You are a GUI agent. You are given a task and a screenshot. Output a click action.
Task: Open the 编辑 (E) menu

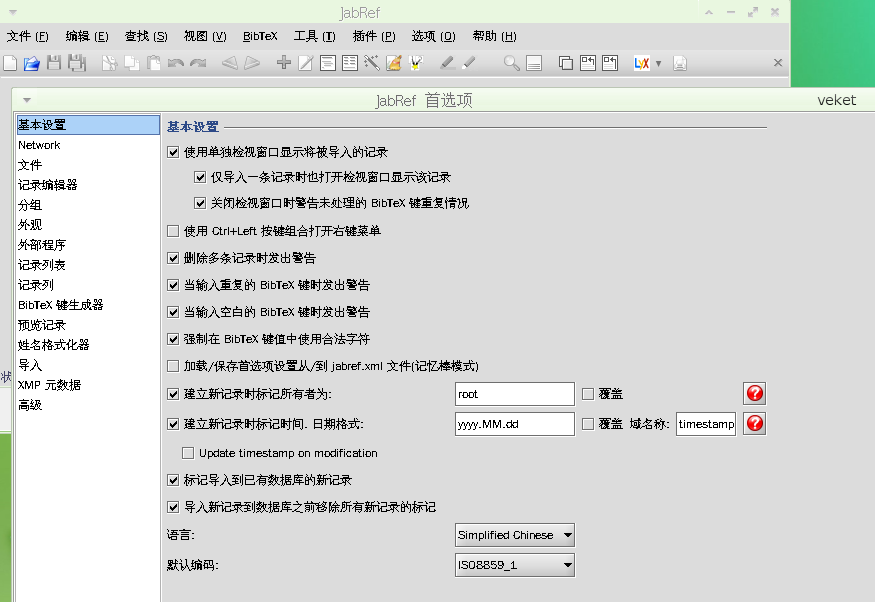(x=87, y=36)
